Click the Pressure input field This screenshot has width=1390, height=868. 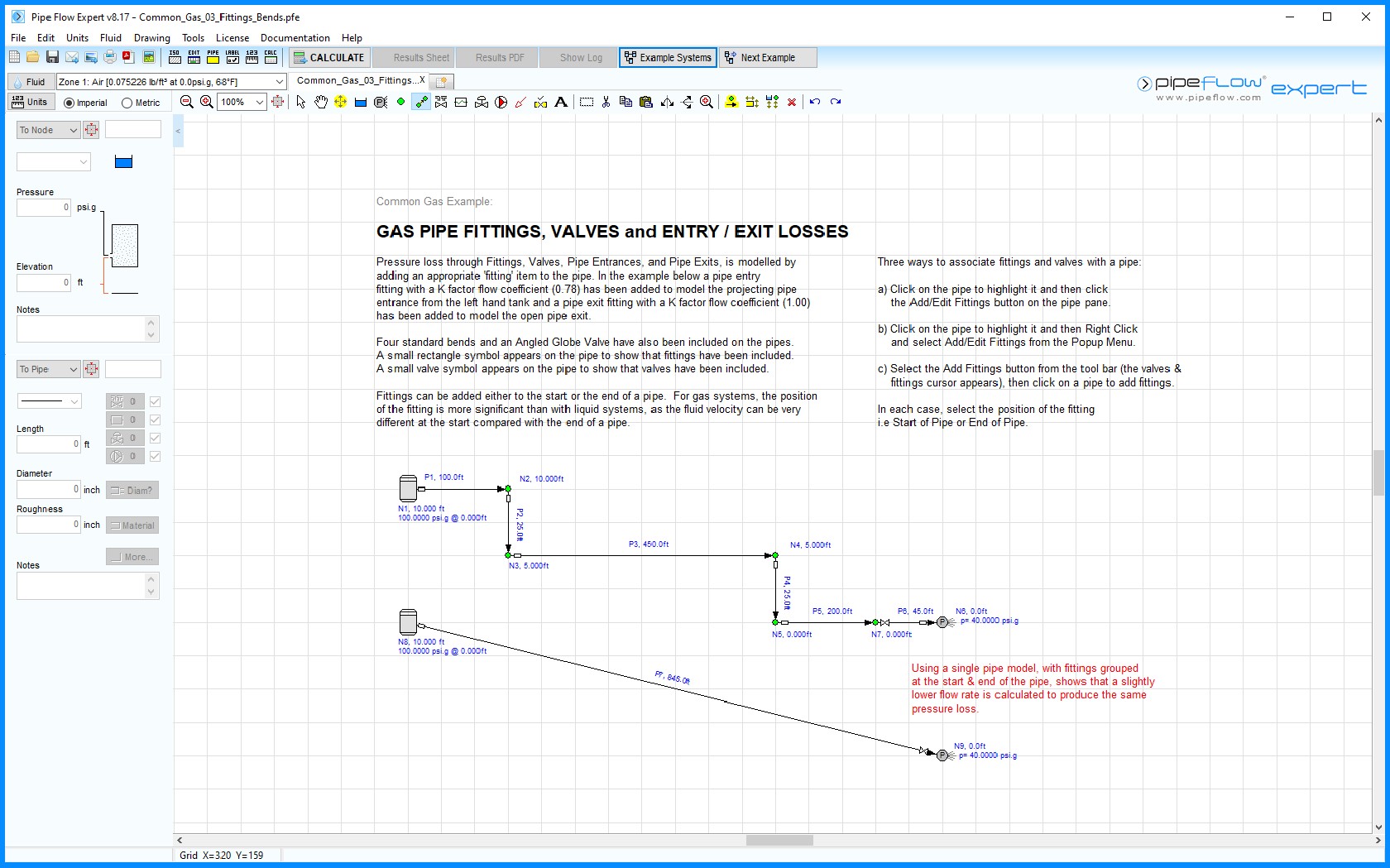pyautogui.click(x=44, y=208)
